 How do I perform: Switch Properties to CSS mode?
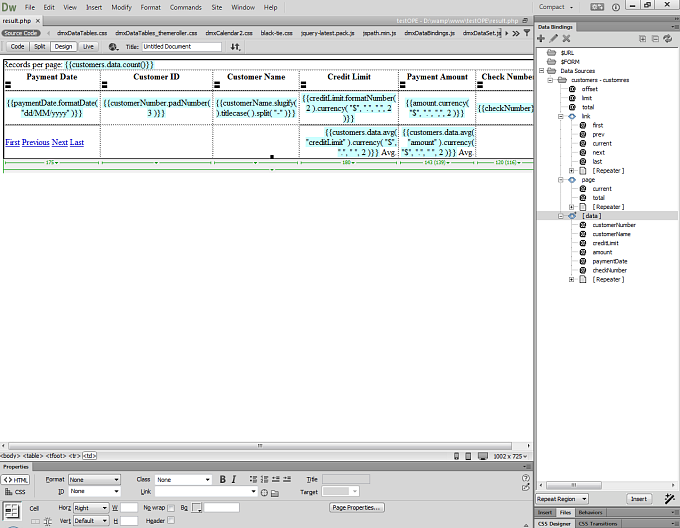(x=15, y=492)
